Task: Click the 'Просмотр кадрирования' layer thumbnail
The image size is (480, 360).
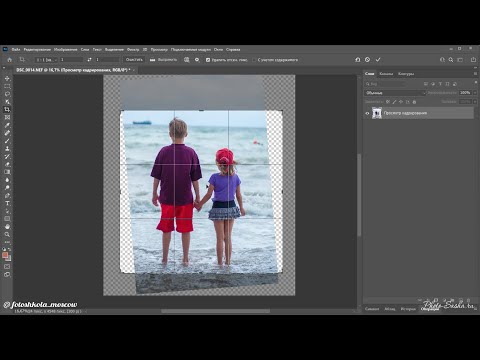Action: (x=377, y=113)
